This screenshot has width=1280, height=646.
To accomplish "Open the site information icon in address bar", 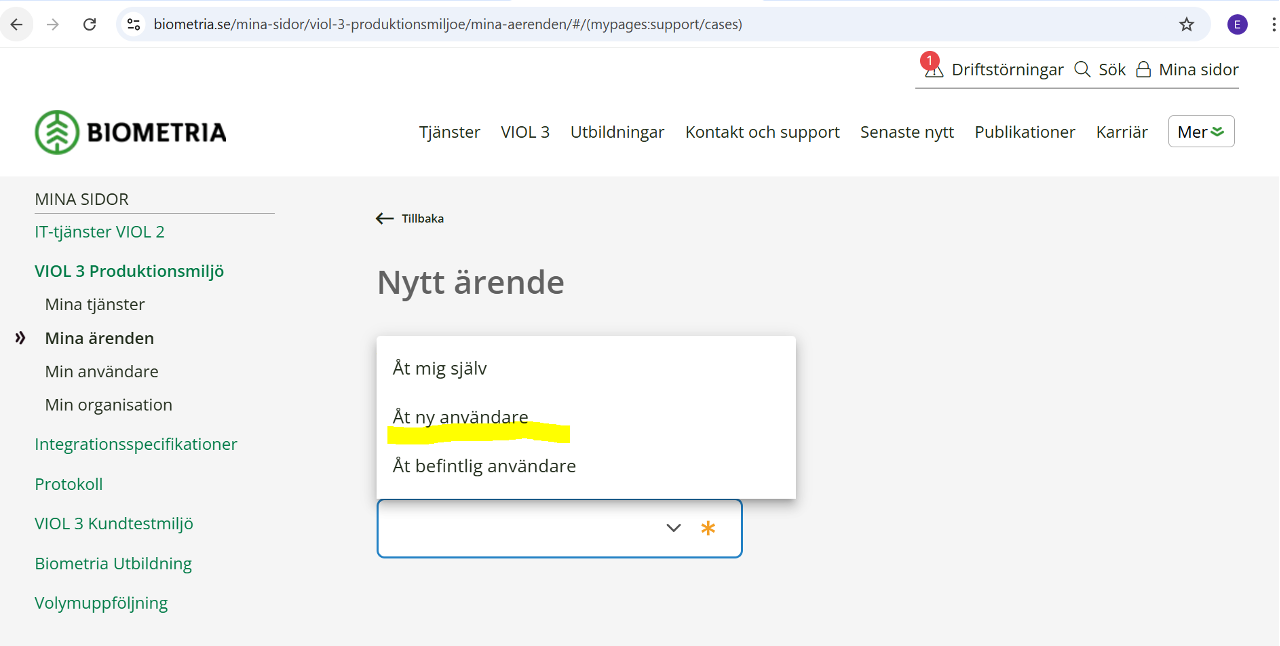I will pos(134,24).
